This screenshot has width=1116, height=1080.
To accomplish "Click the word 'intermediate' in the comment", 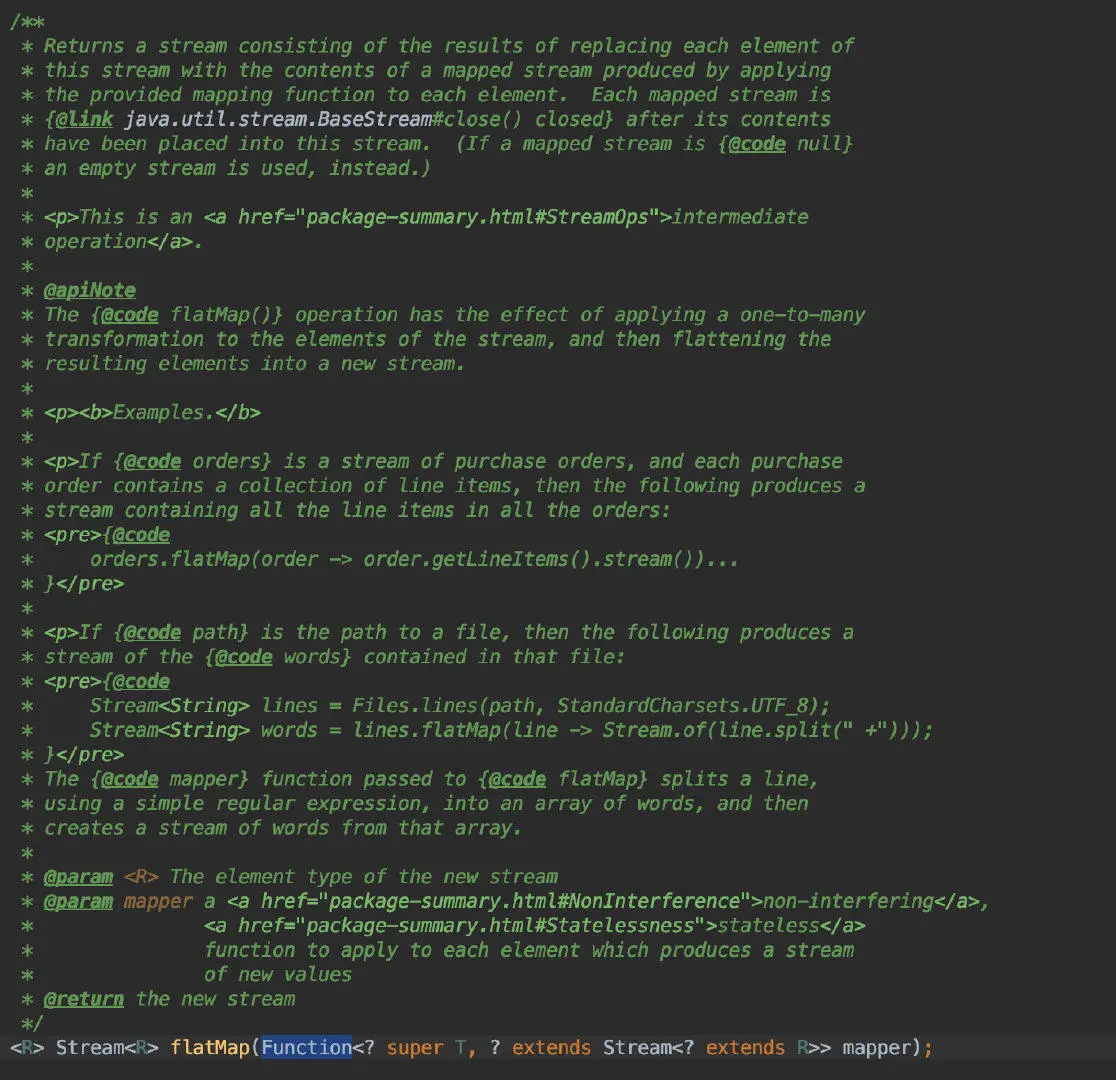I will tap(740, 216).
